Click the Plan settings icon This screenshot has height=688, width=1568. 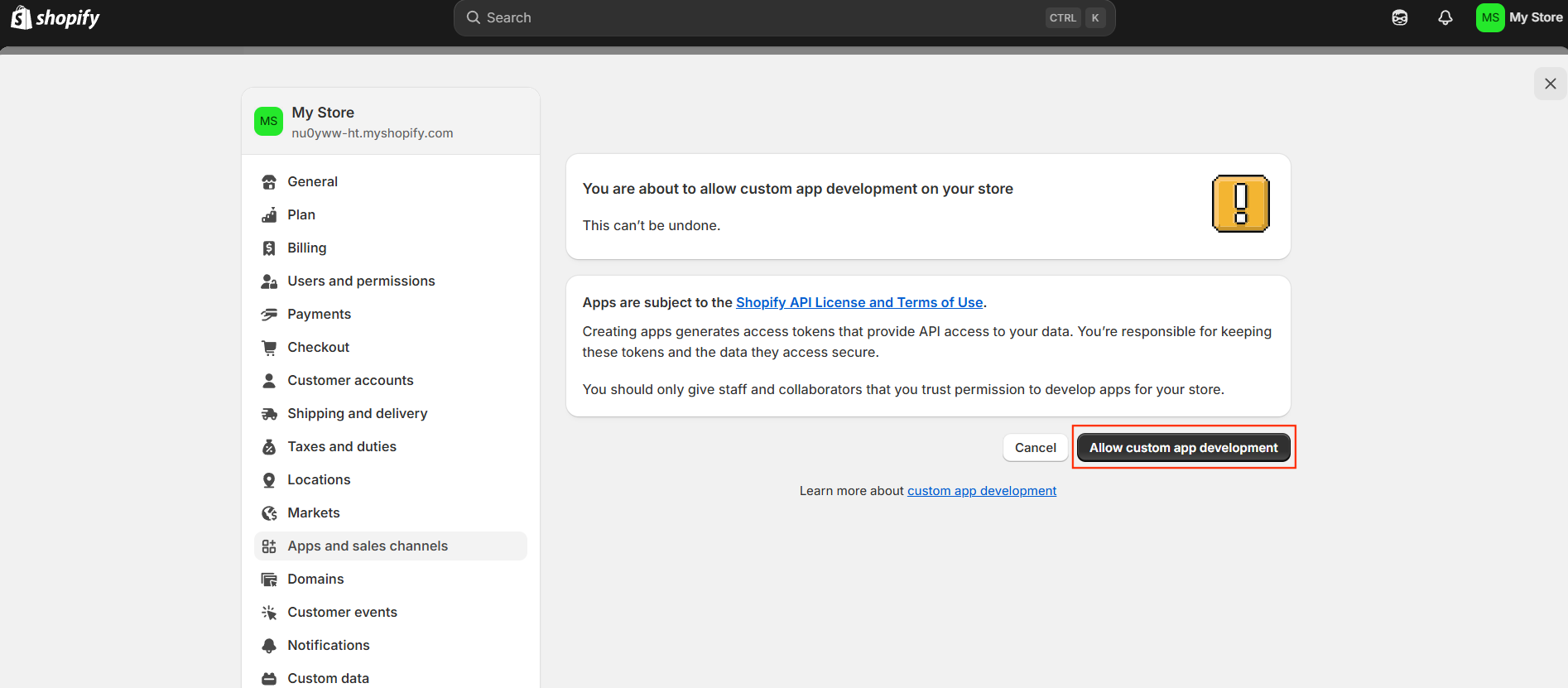(269, 215)
